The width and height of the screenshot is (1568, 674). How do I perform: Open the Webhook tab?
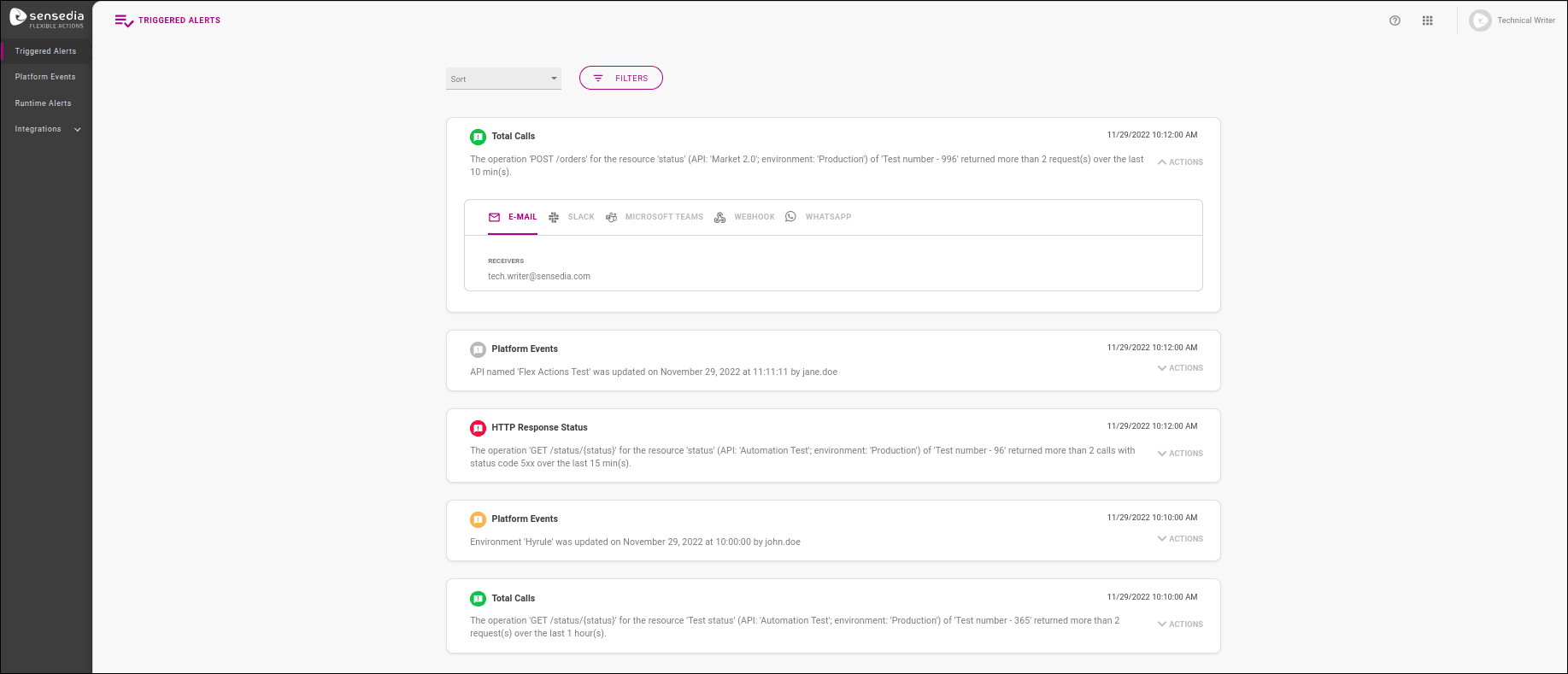tap(744, 217)
